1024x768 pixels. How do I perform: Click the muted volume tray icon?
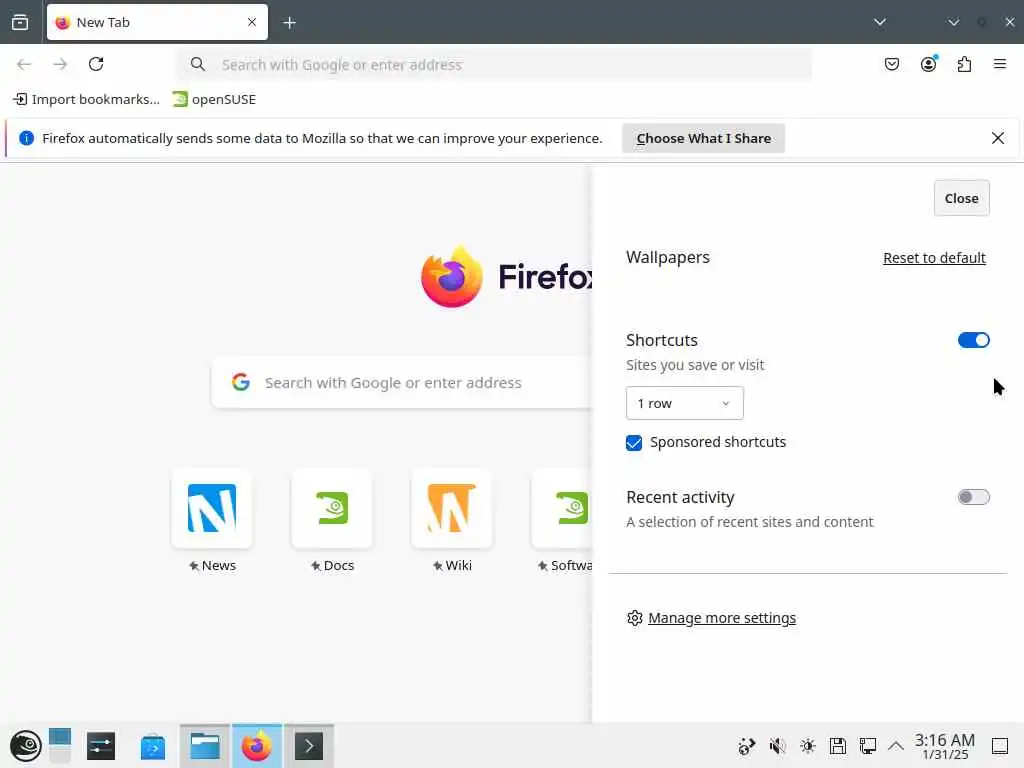click(777, 746)
